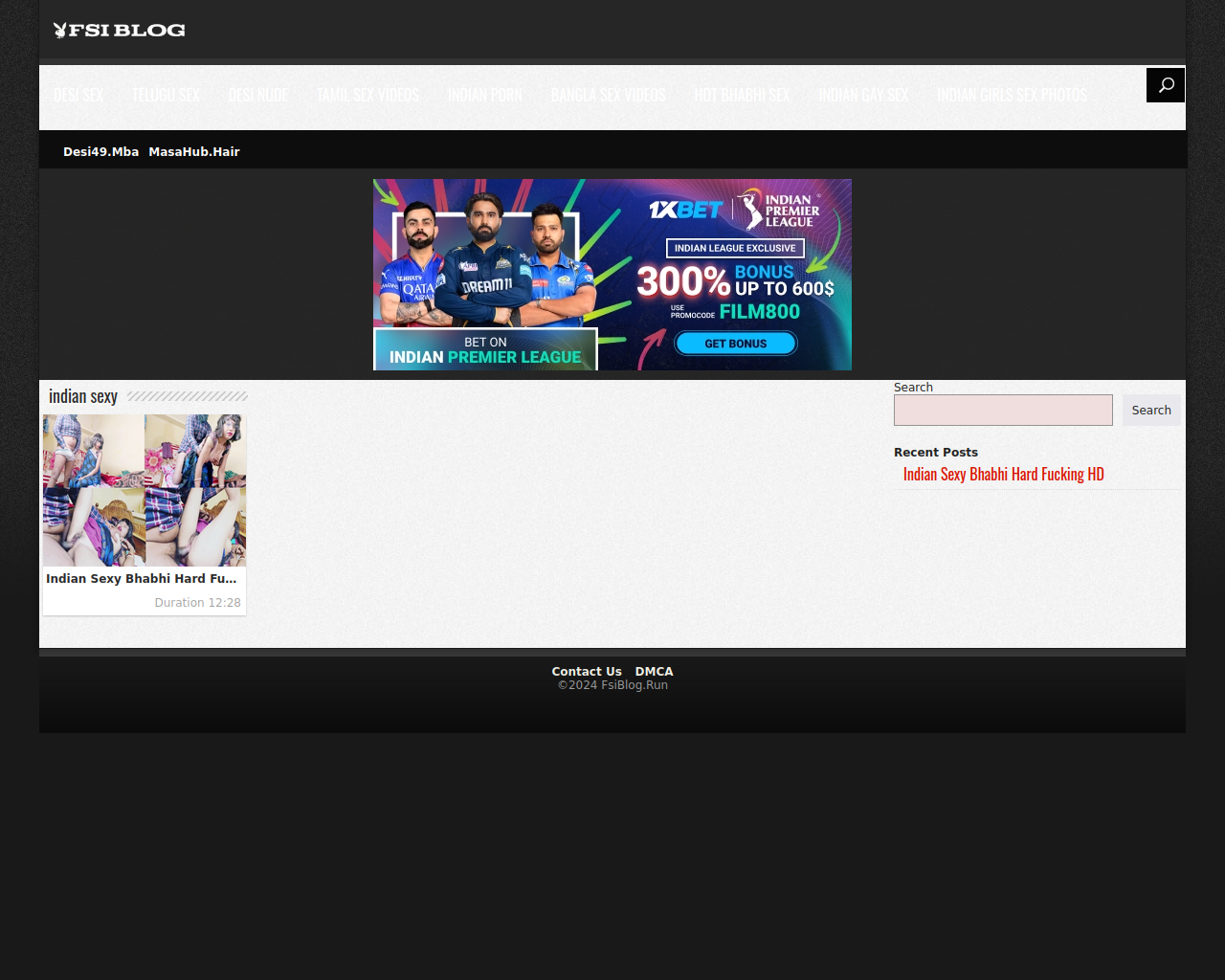Click the indian sexy section heading
This screenshot has height=980, width=1225.
point(83,396)
